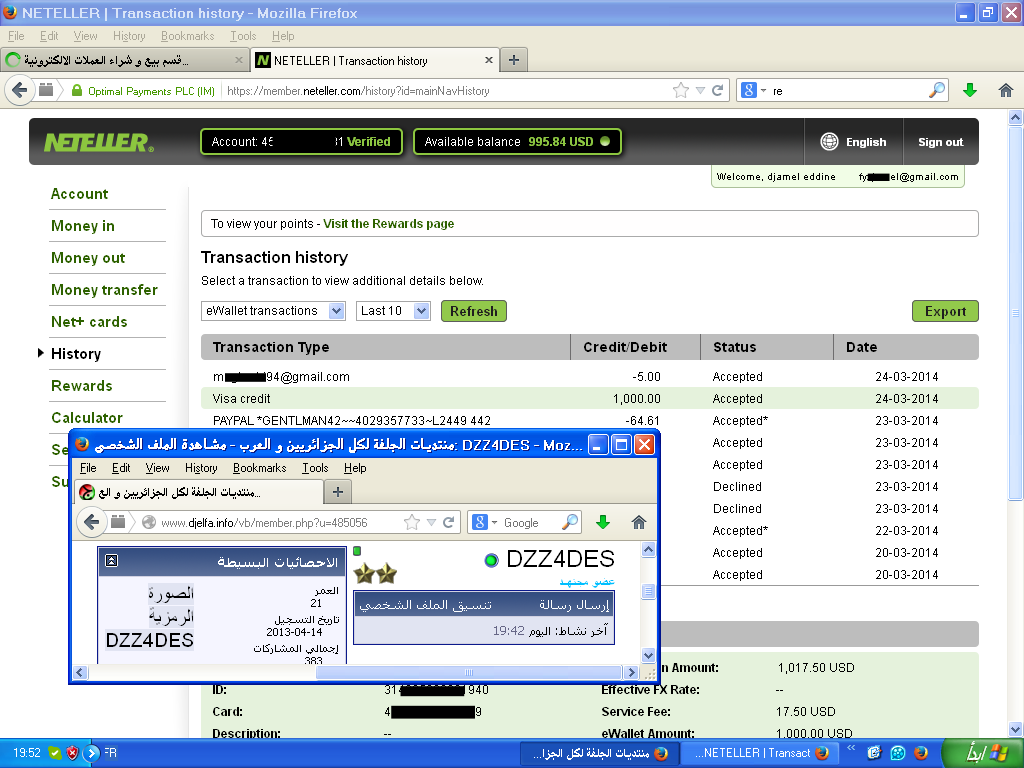Open a new tab in the Neteller window

(x=514, y=60)
